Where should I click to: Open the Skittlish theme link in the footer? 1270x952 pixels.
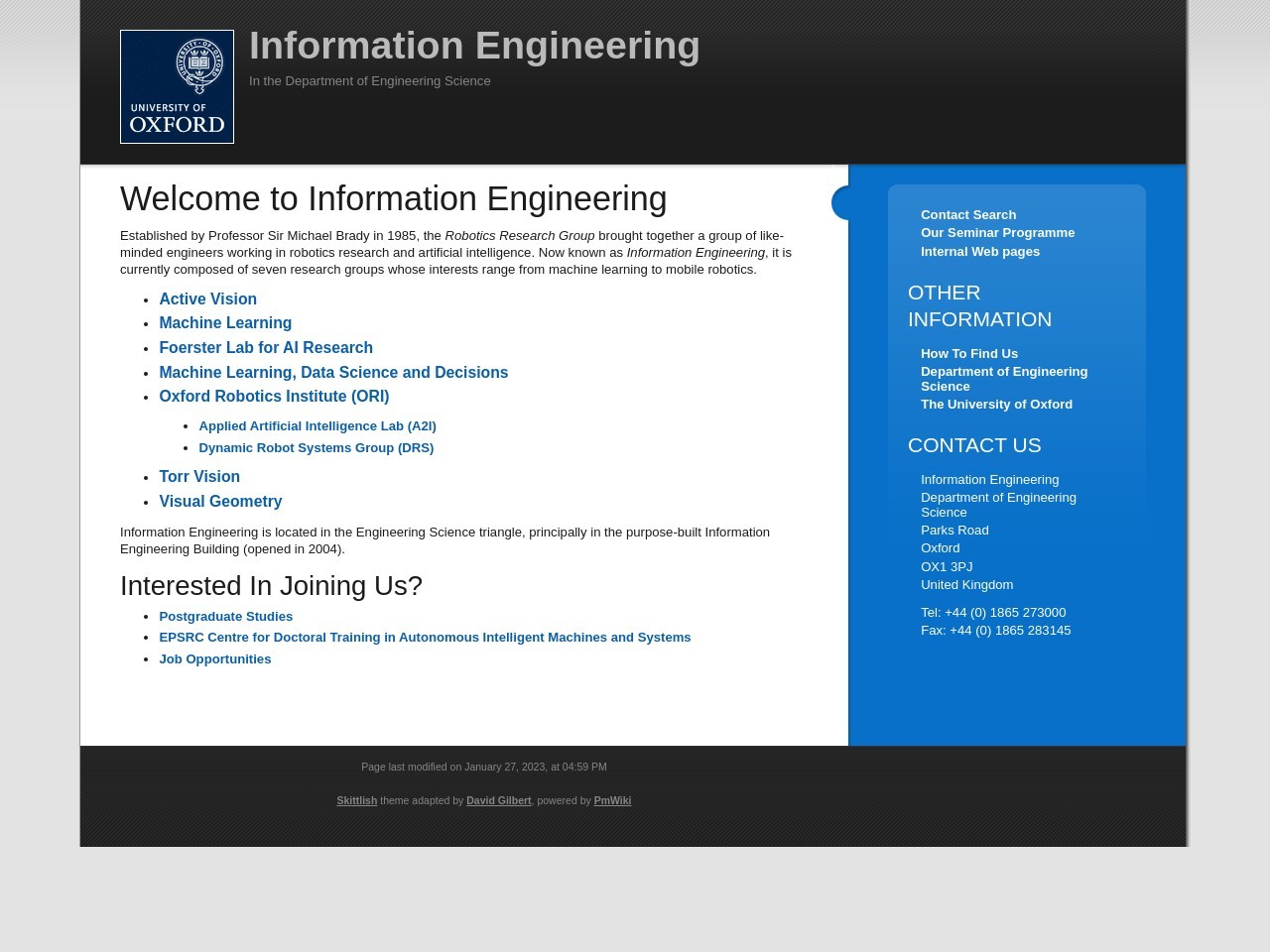[x=356, y=800]
